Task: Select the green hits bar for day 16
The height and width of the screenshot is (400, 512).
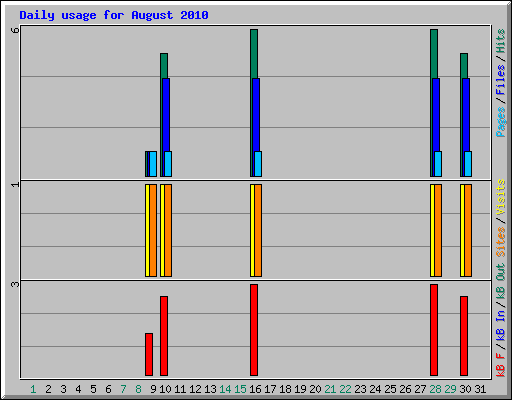Action: [254, 54]
